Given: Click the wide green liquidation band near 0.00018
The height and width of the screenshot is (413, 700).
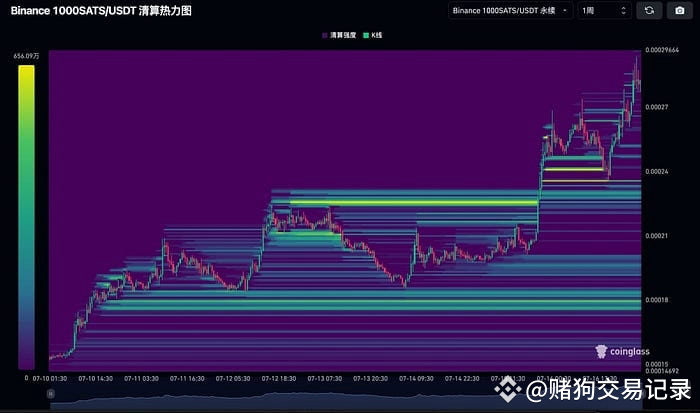Looking at the screenshot, I should point(373,302).
